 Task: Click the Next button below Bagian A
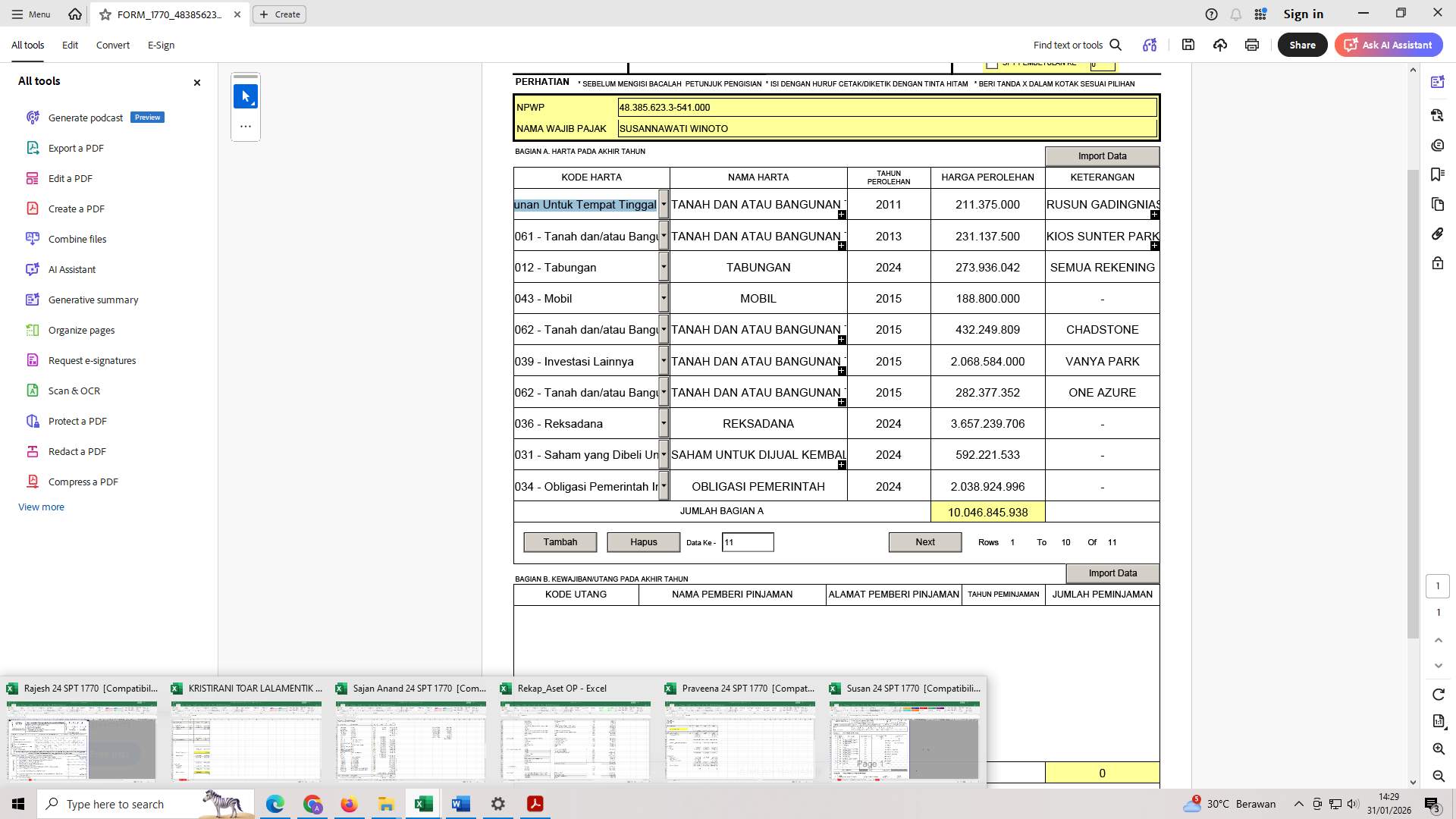924,541
